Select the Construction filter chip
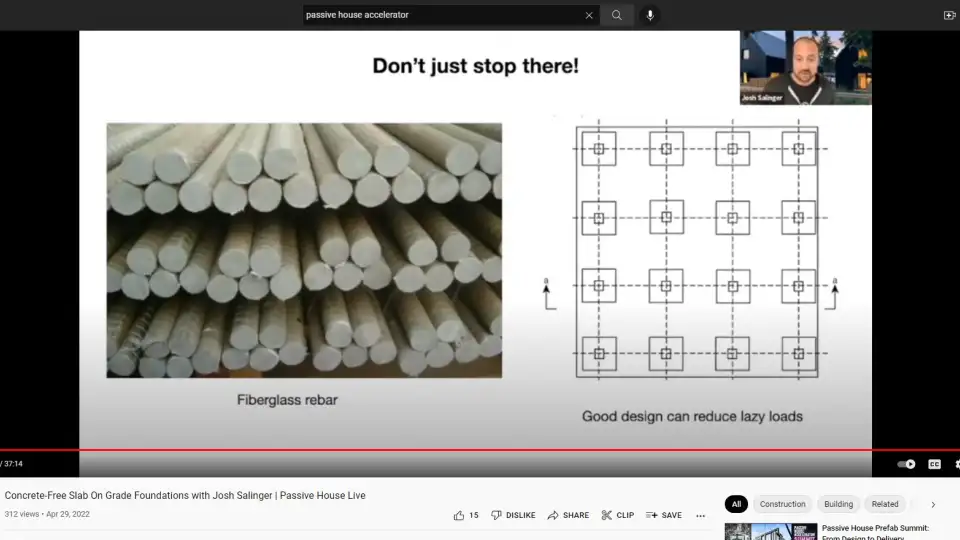This screenshot has height=540, width=960. [782, 504]
